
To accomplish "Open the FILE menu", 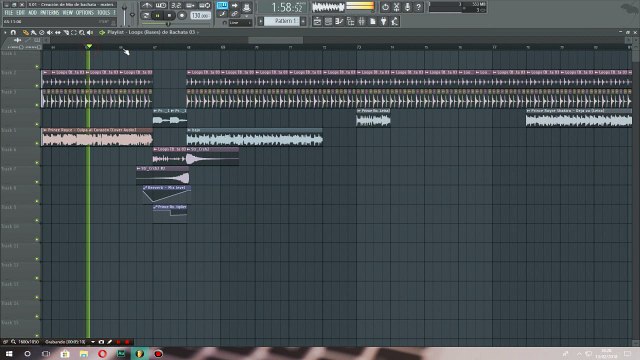I will (9, 13).
